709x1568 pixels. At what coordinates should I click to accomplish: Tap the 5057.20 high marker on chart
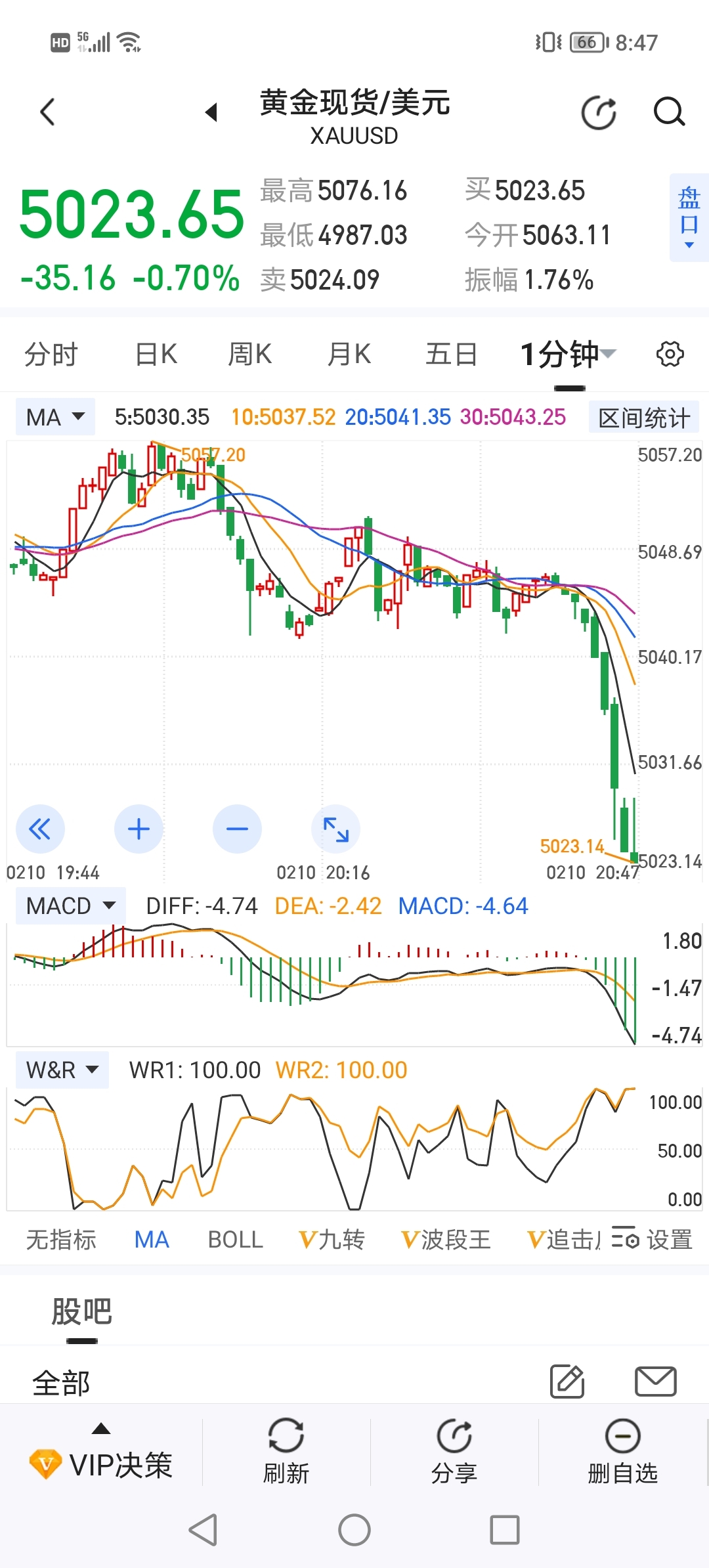pyautogui.click(x=213, y=455)
